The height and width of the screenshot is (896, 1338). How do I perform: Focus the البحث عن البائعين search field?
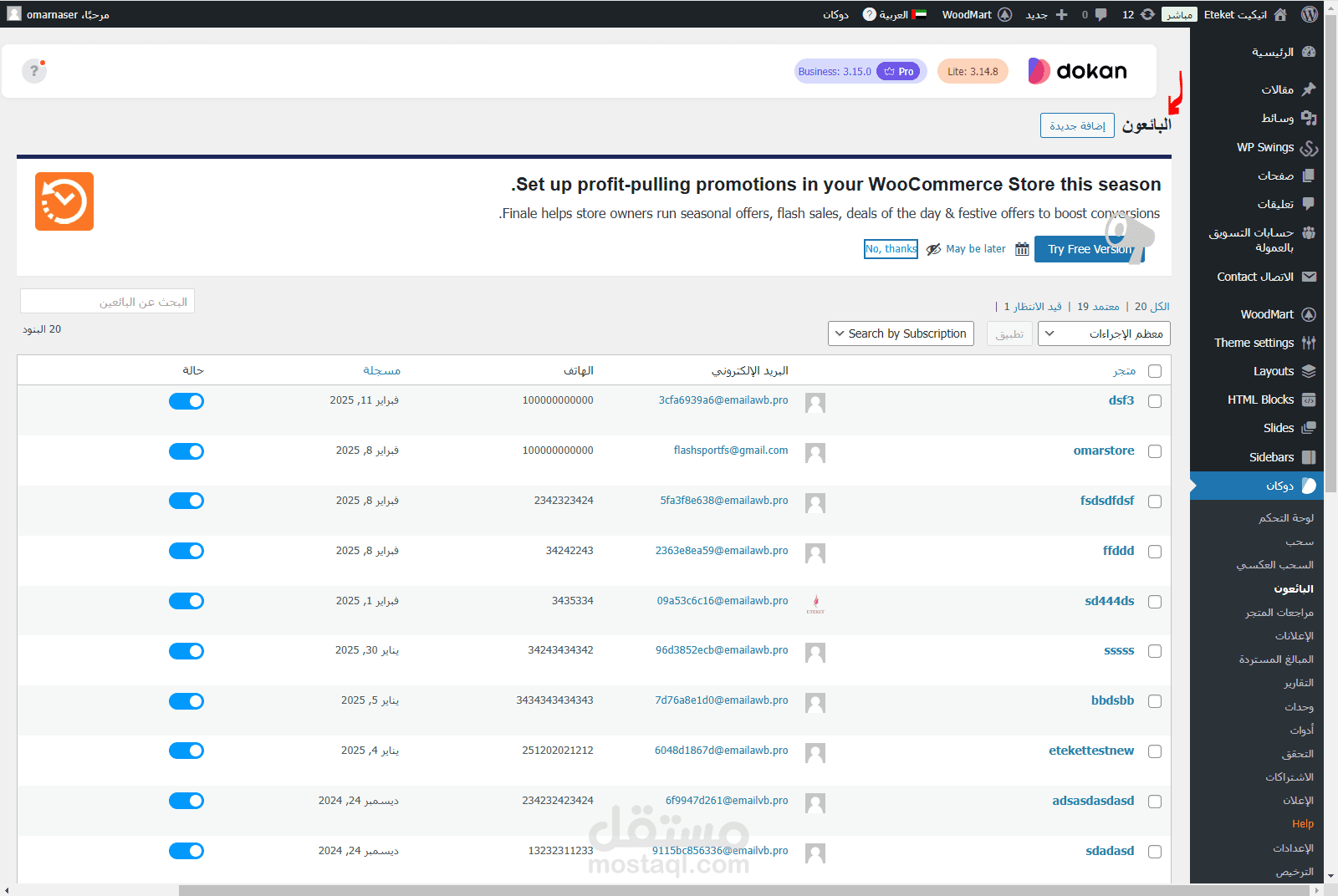[107, 302]
